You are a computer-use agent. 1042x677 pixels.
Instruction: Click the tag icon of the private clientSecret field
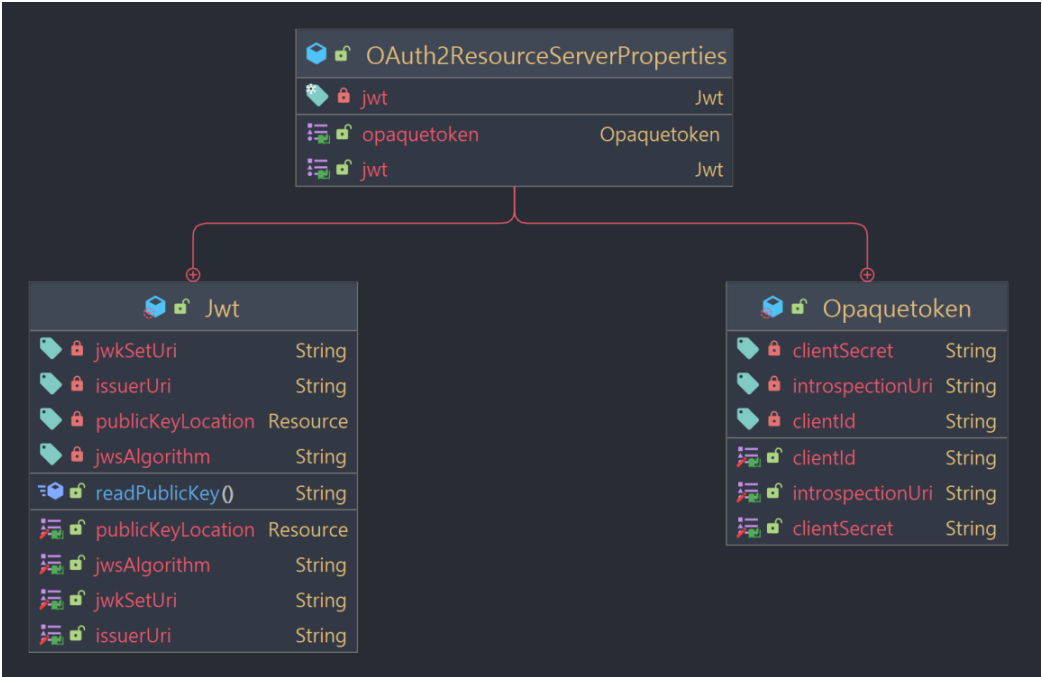748,349
